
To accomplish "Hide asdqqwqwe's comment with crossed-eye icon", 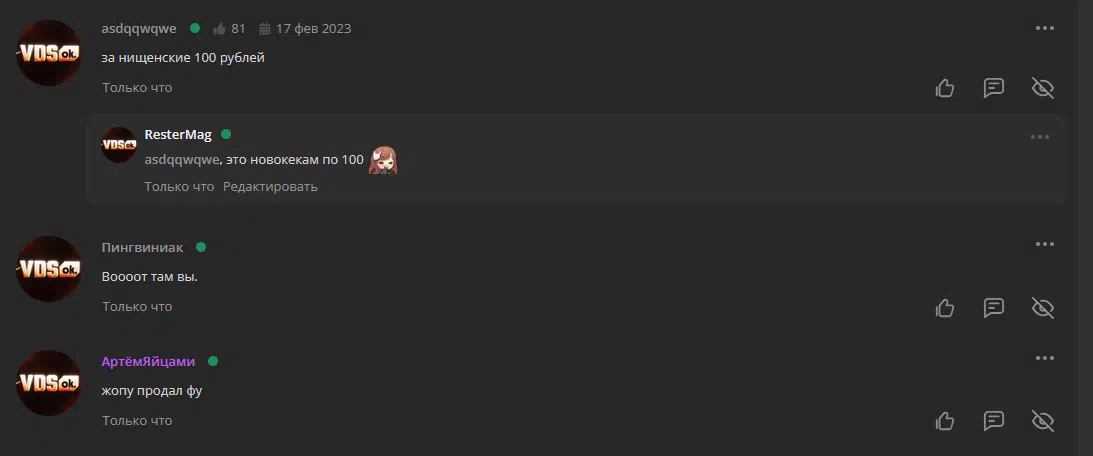I will 1043,88.
